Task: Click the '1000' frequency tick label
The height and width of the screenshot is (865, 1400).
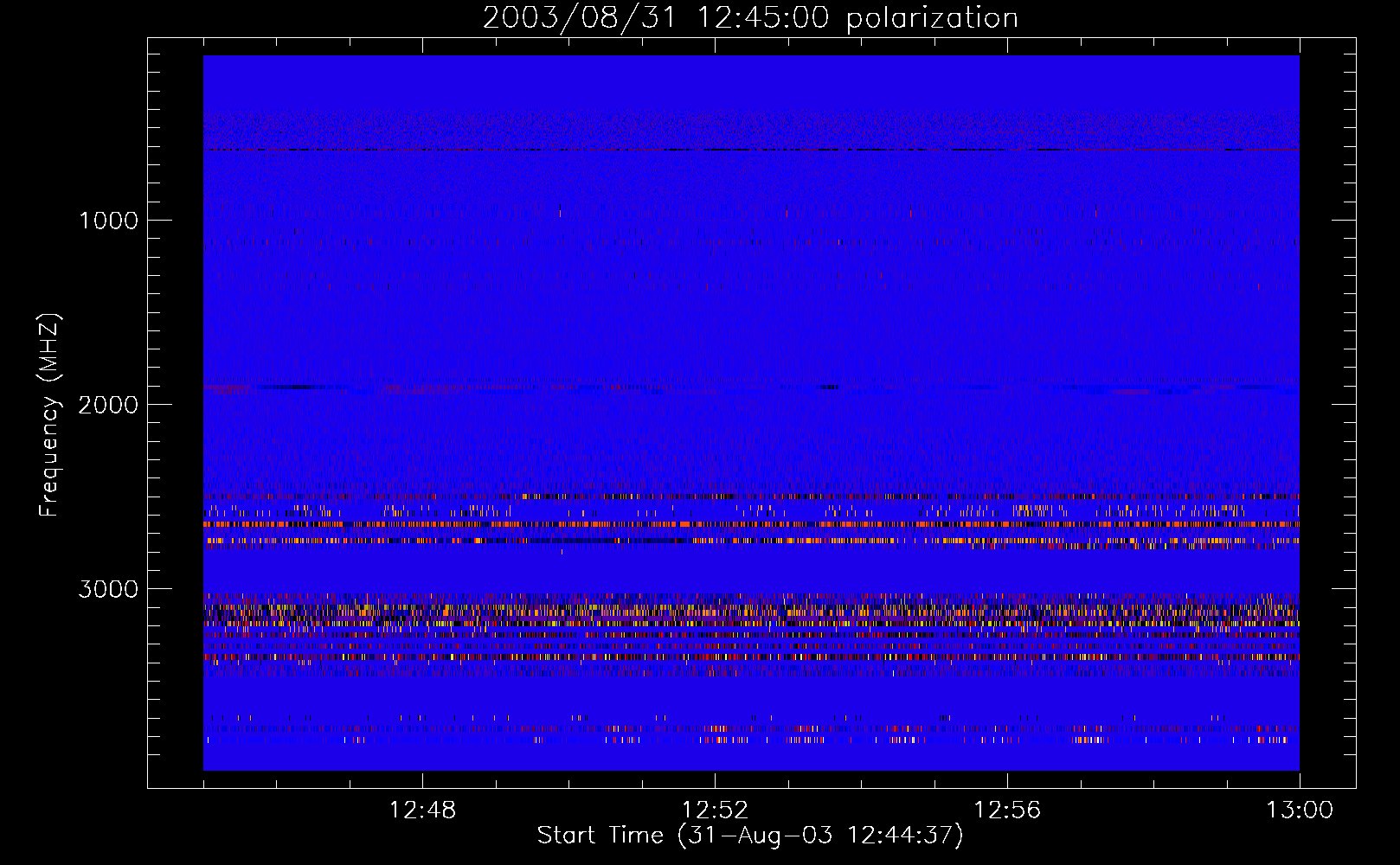Action: coord(108,221)
